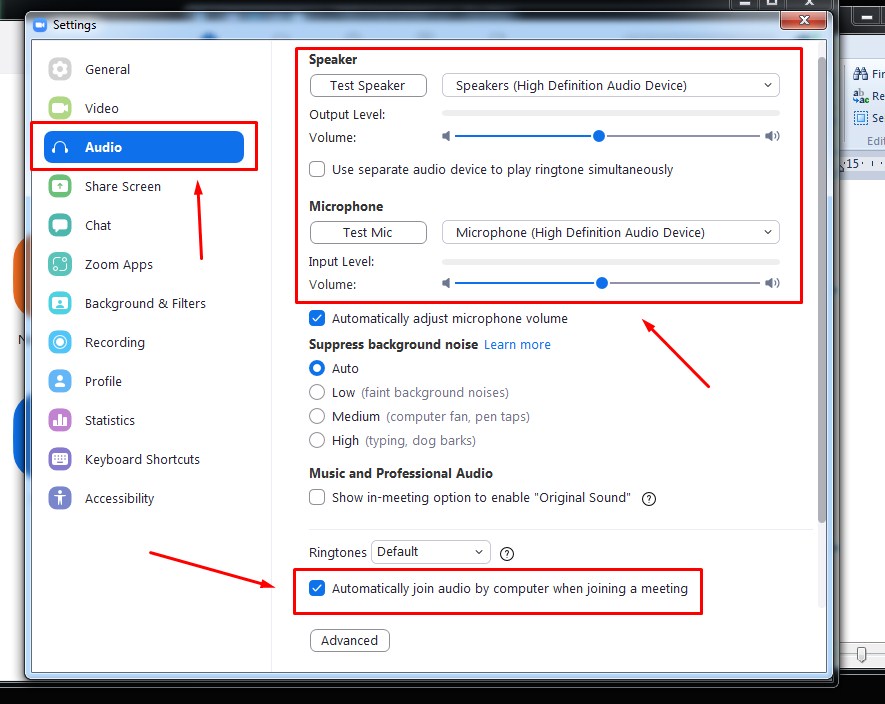This screenshot has width=885, height=704.
Task: Click the Ringtones help question icon
Action: [507, 554]
